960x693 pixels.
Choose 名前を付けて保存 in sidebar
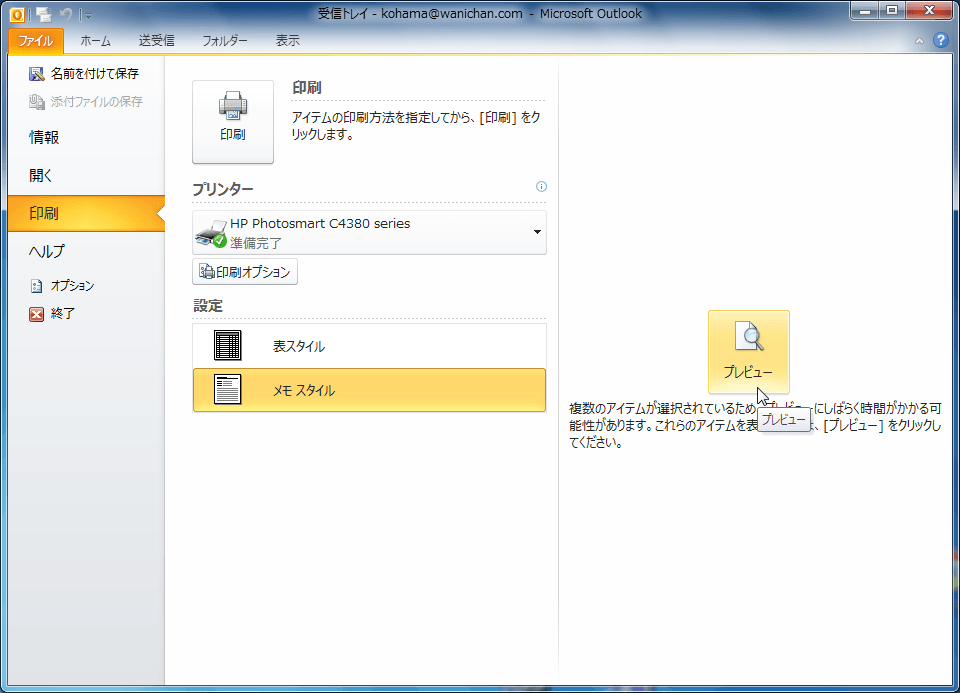click(x=86, y=73)
